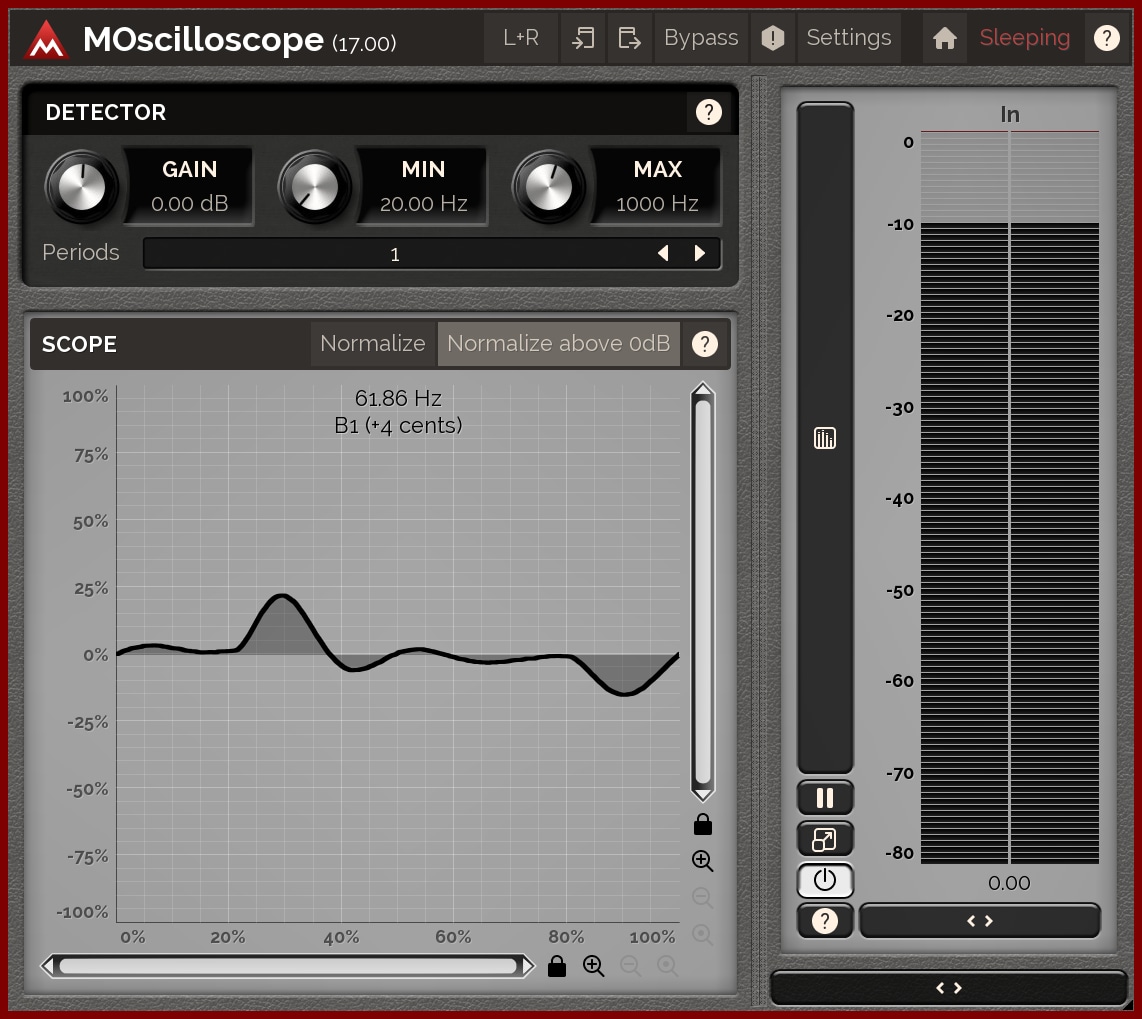Image resolution: width=1142 pixels, height=1019 pixels.
Task: Click the Gain knob
Action: [x=81, y=187]
